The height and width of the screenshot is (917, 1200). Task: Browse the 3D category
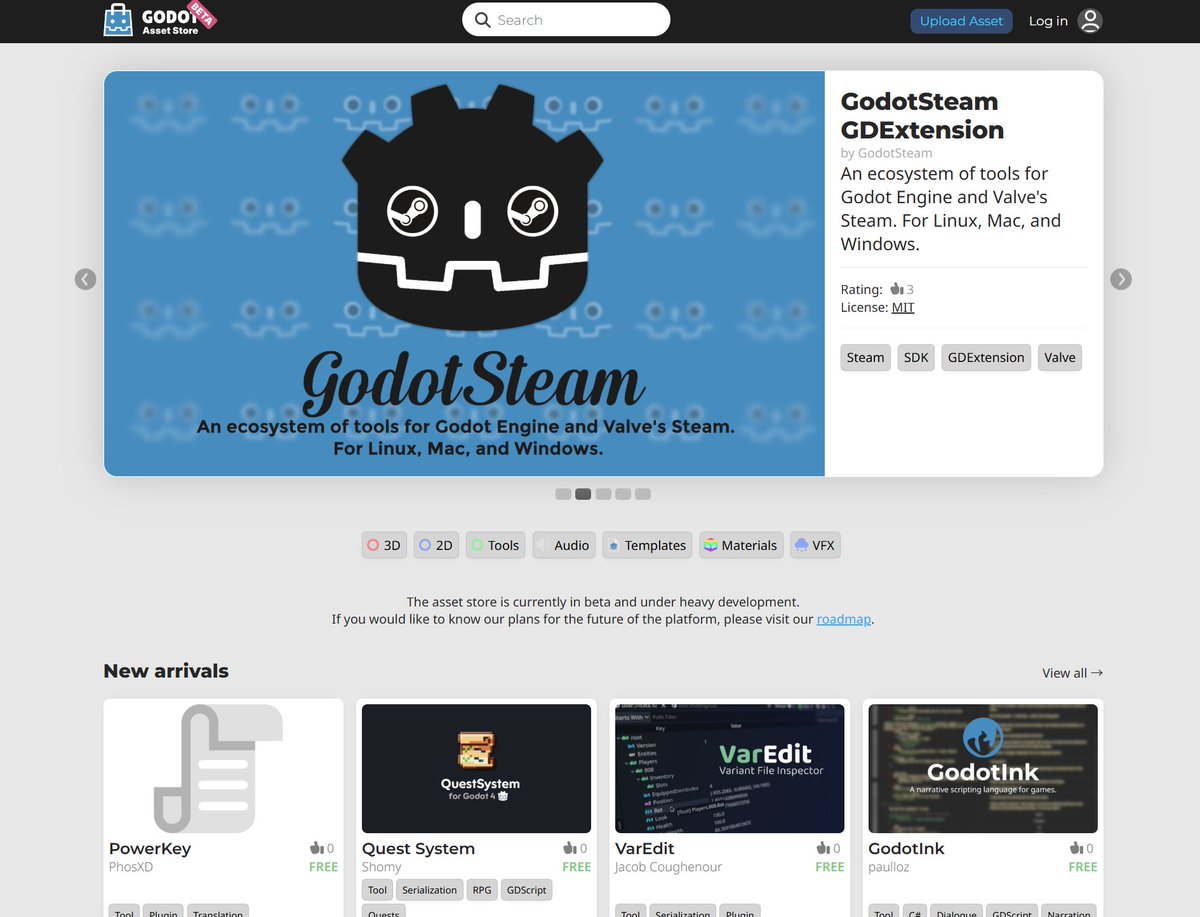tap(384, 545)
